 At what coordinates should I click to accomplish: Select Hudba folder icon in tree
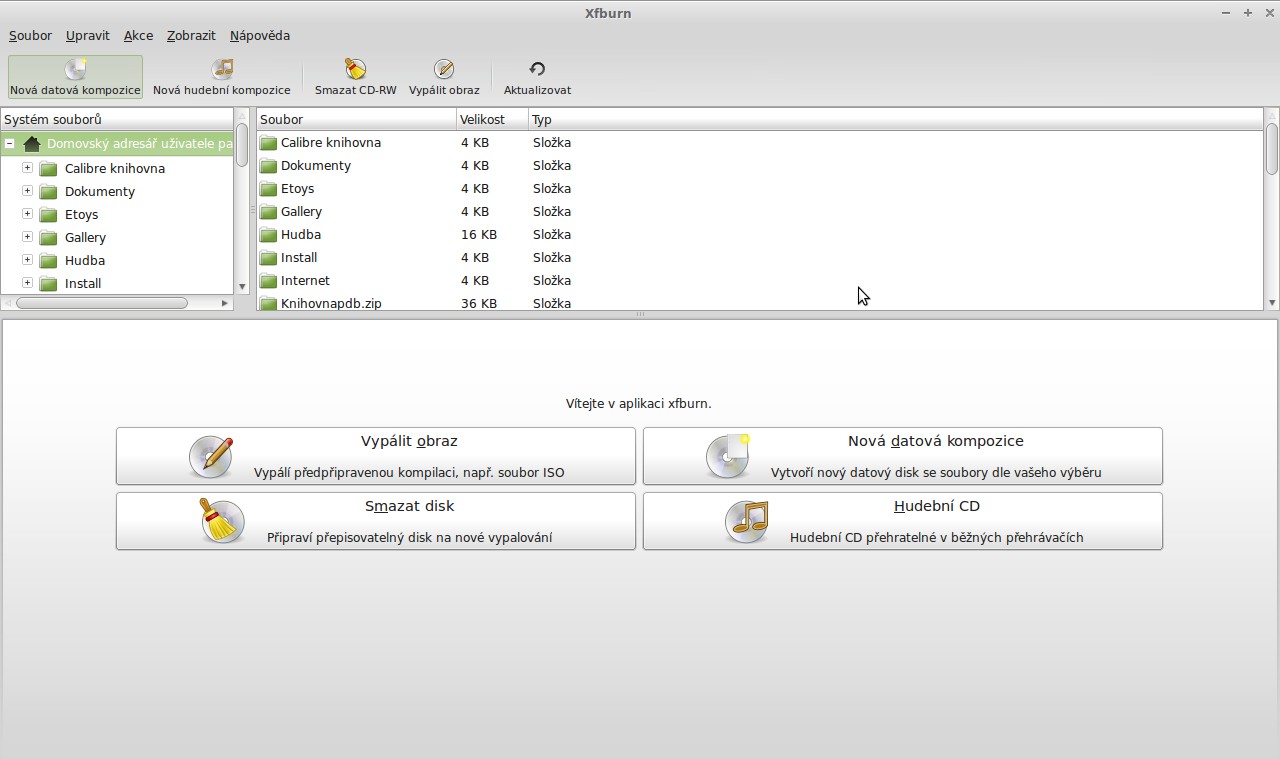click(x=48, y=260)
